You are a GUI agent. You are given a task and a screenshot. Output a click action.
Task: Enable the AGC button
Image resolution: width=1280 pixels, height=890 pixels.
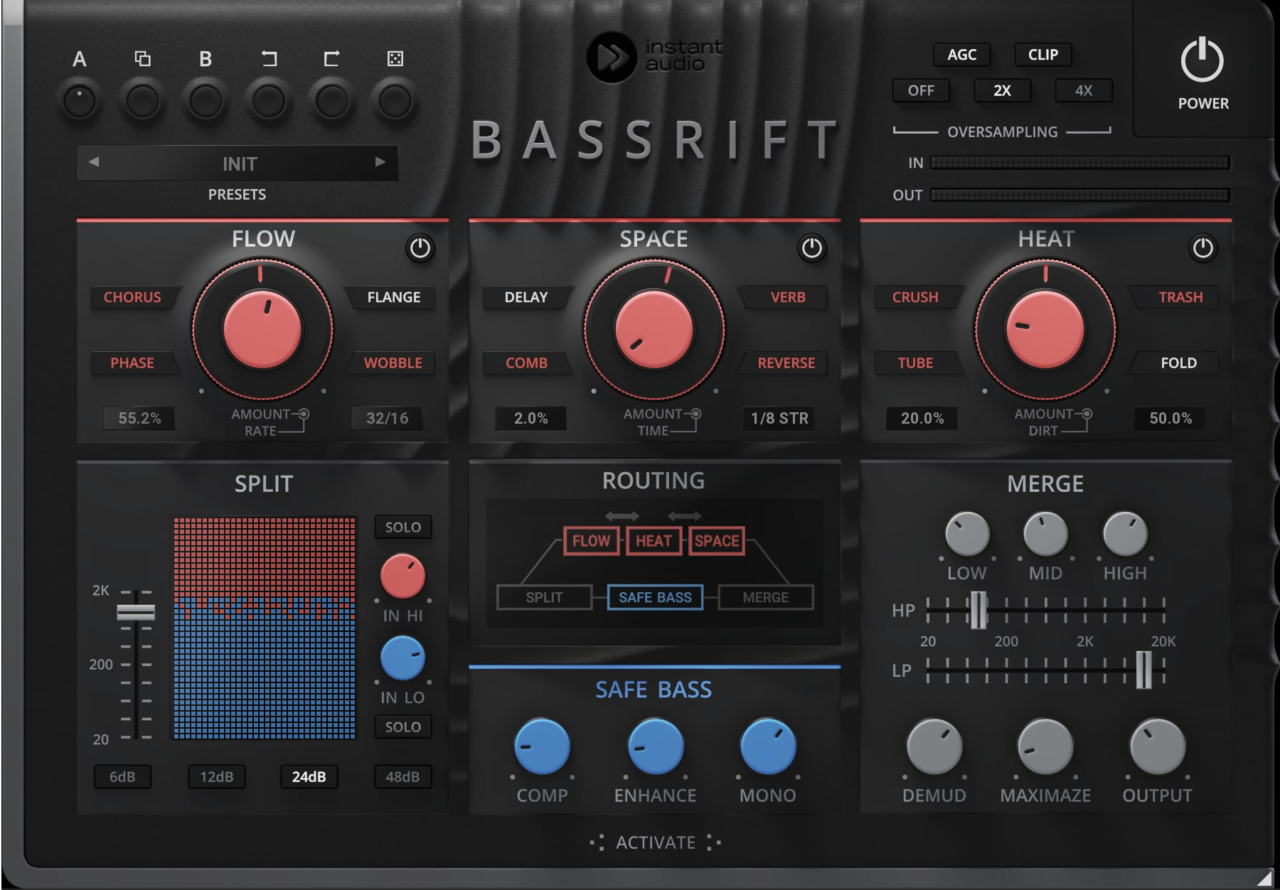pyautogui.click(x=962, y=55)
